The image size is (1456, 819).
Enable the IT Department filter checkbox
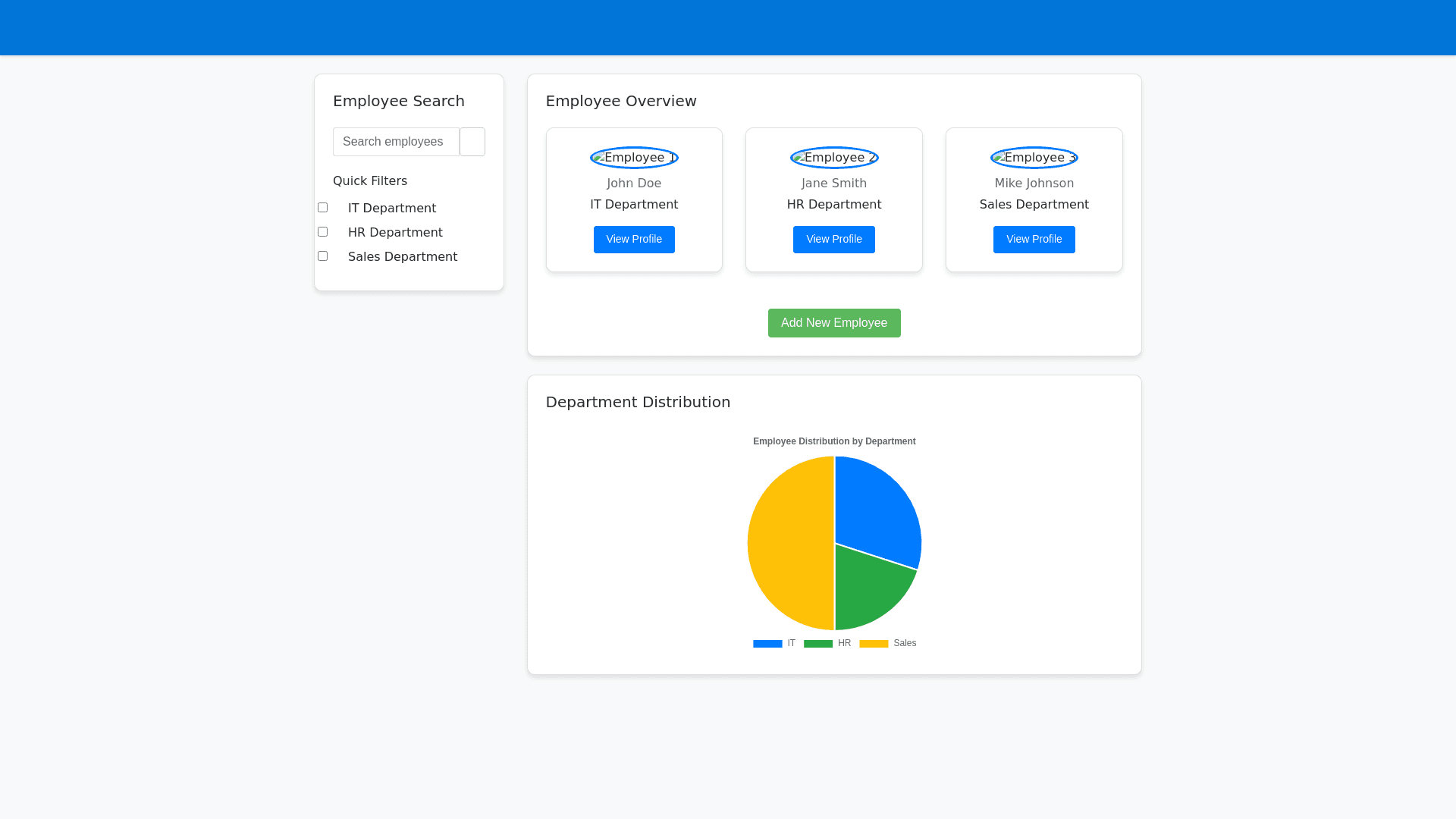pos(322,208)
